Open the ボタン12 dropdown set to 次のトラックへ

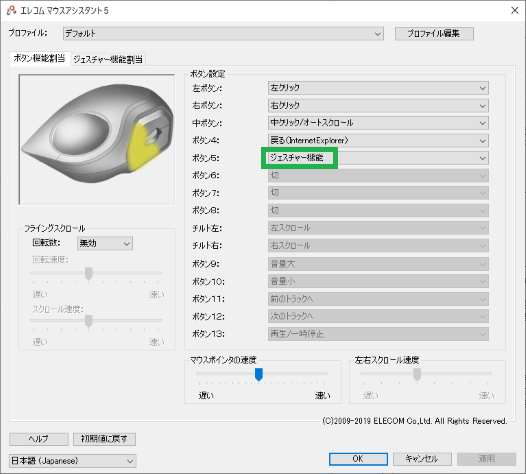pos(378,316)
